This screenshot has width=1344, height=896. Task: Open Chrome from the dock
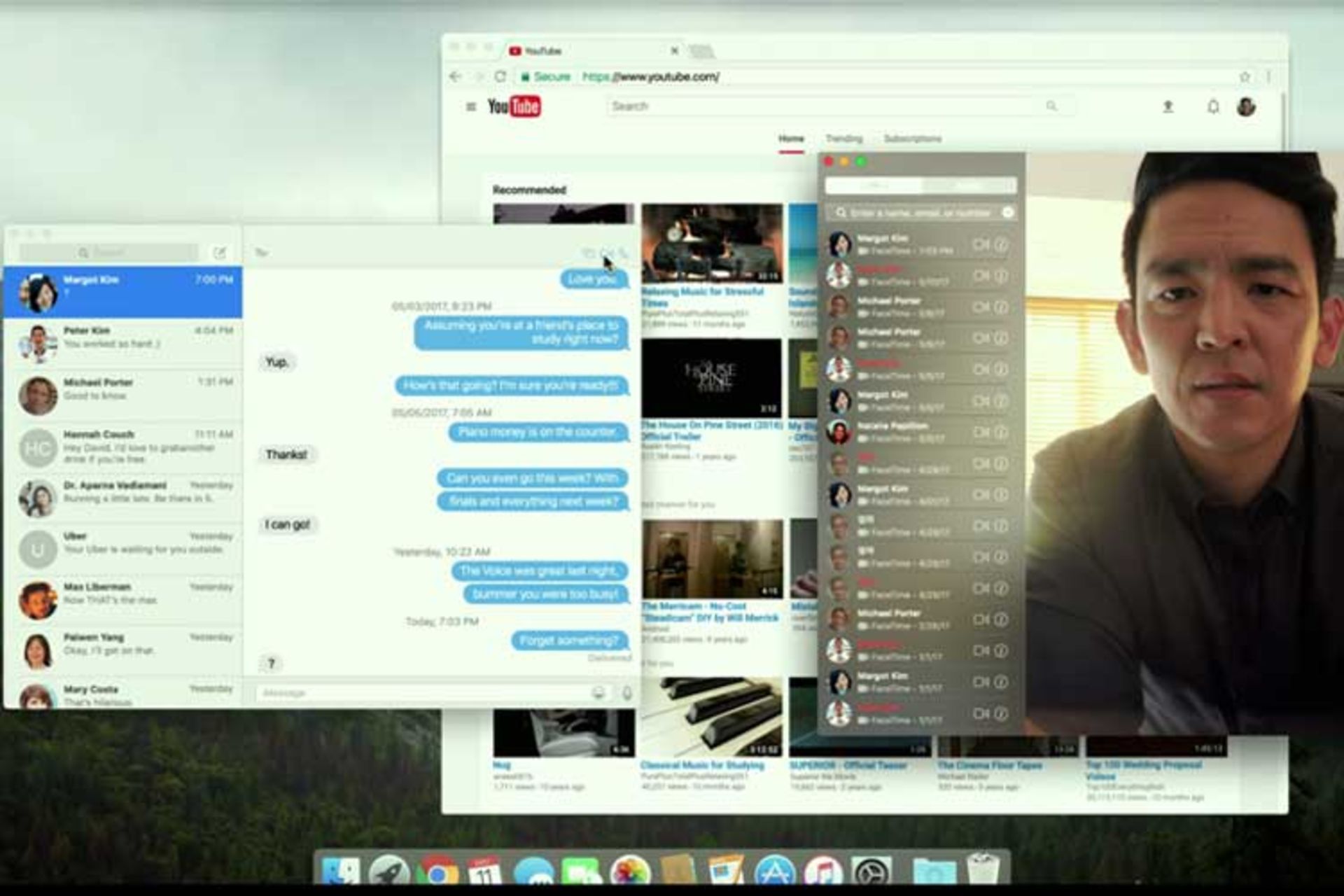[437, 874]
